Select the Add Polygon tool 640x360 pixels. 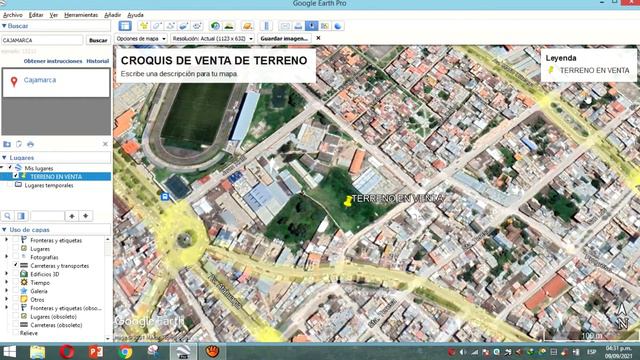click(x=157, y=26)
